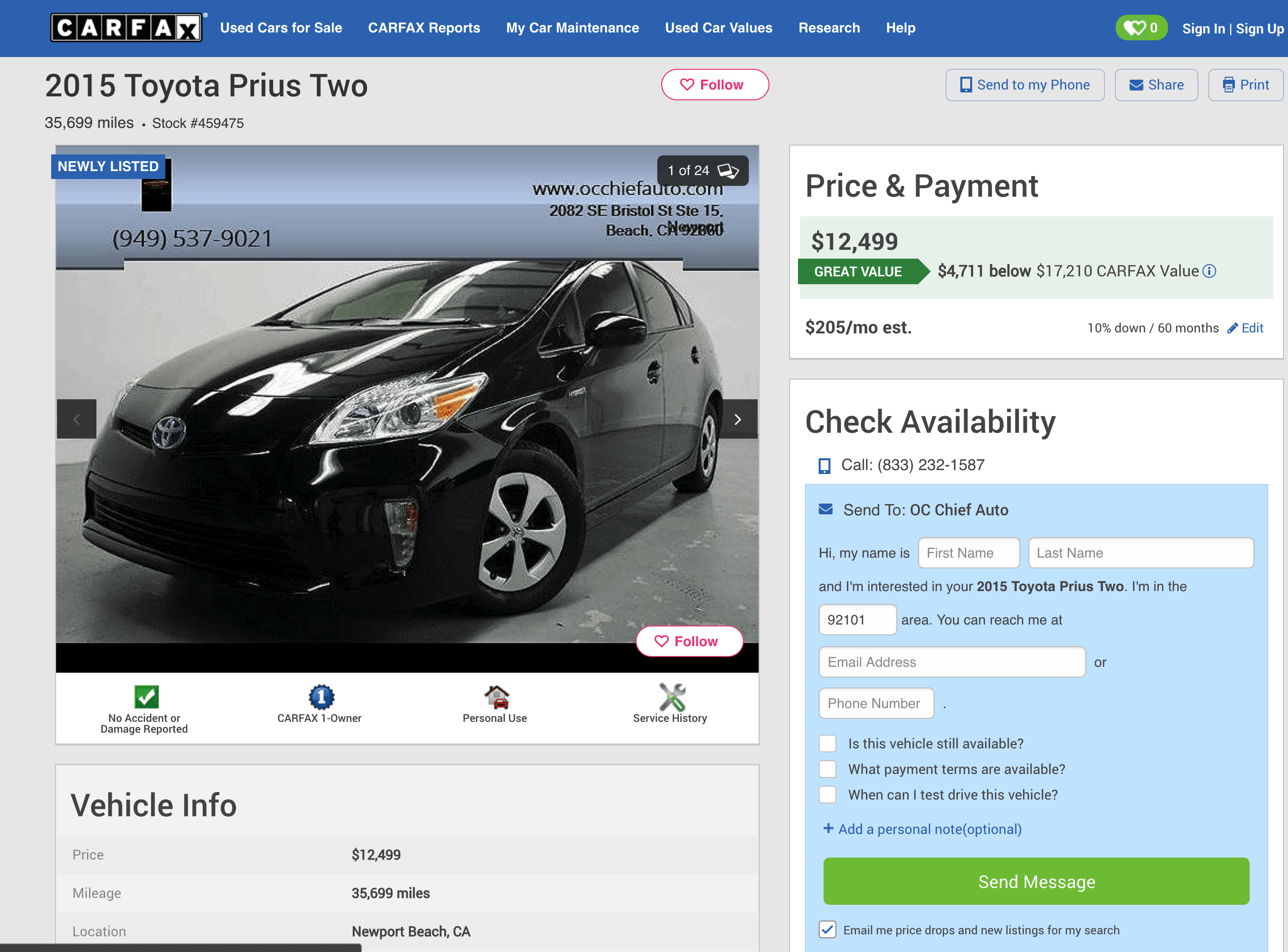This screenshot has width=1288, height=952.
Task: Click the Share button
Action: click(x=1156, y=85)
